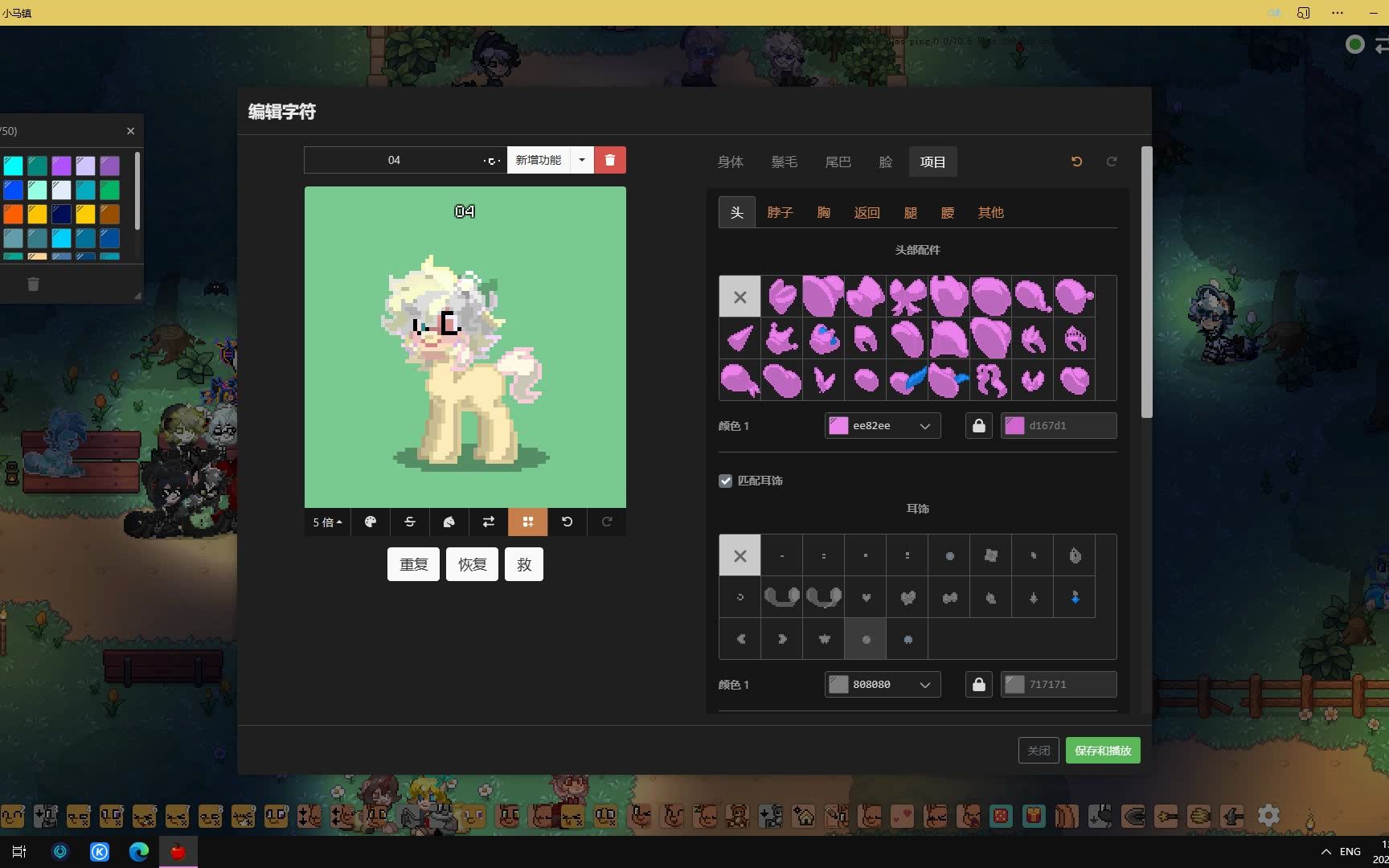This screenshot has width=1389, height=868.
Task: Open the ee82ee color dropdown
Action: pos(883,426)
